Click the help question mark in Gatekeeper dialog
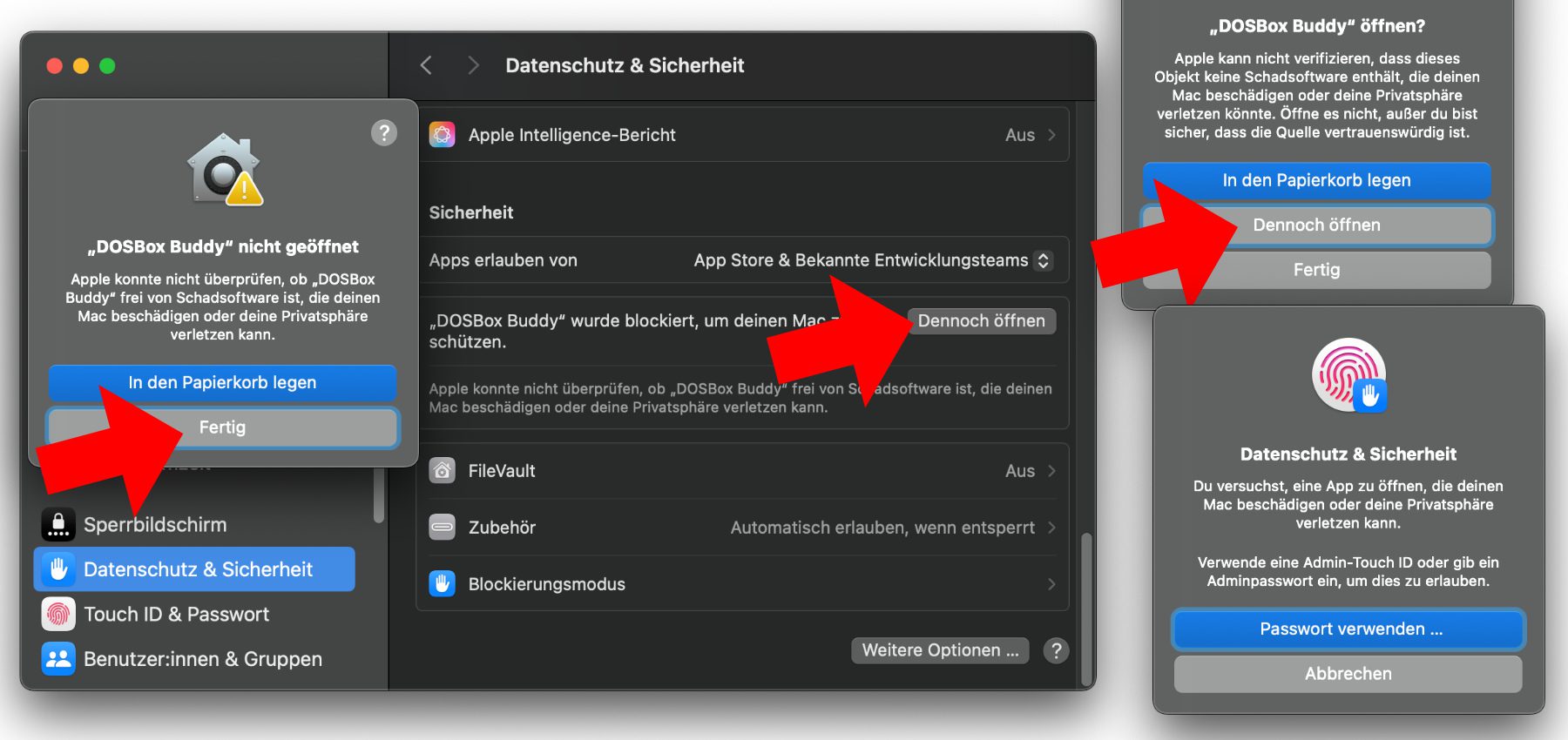The height and width of the screenshot is (740, 1568). [384, 133]
